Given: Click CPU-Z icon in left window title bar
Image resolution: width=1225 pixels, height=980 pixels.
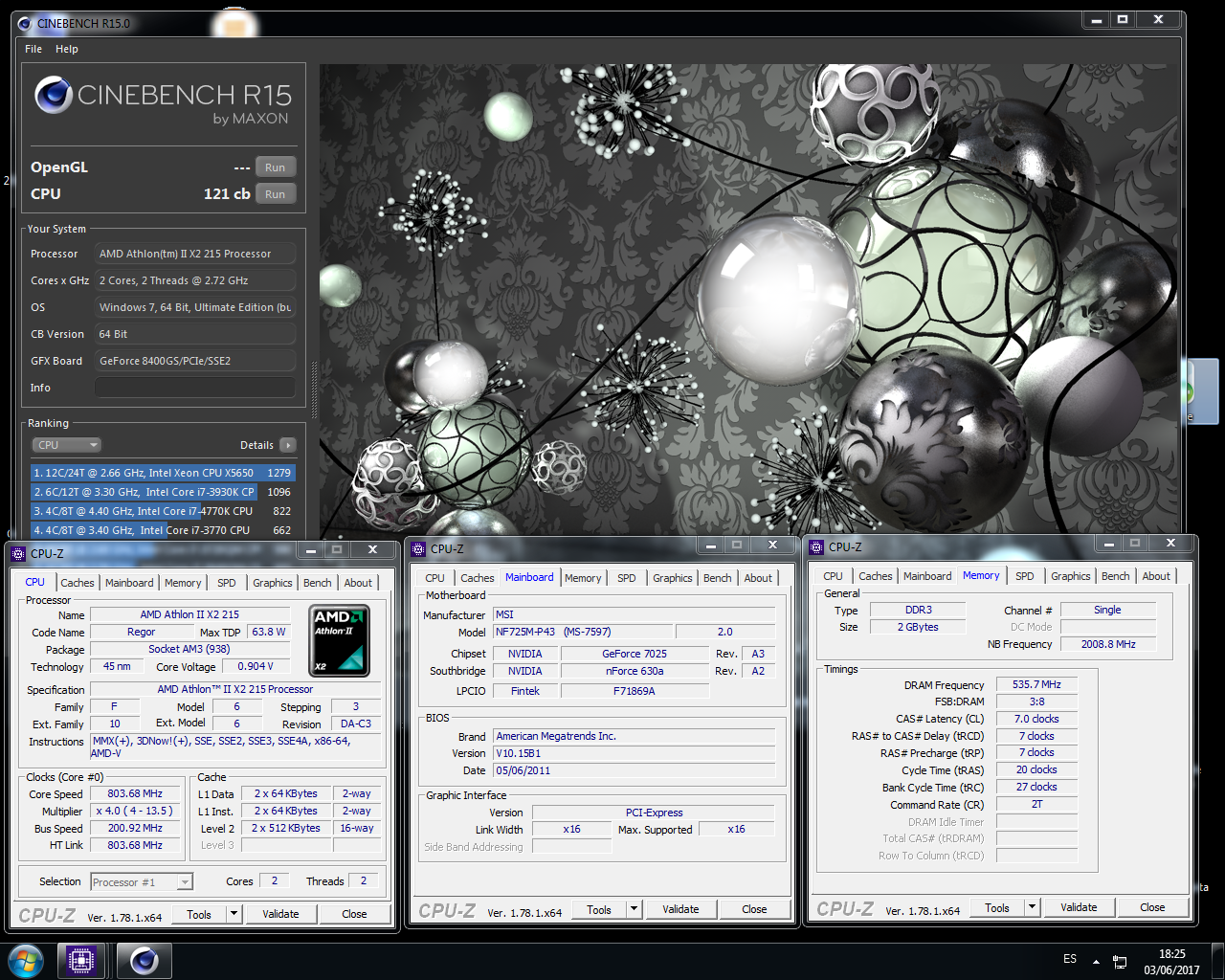Looking at the screenshot, I should coord(18,553).
